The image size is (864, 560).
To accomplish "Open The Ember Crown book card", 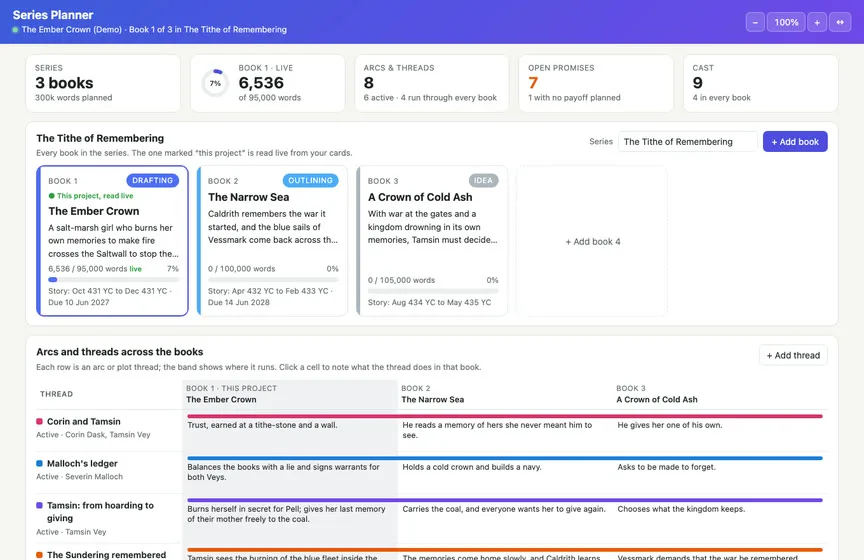I will click(x=112, y=241).
